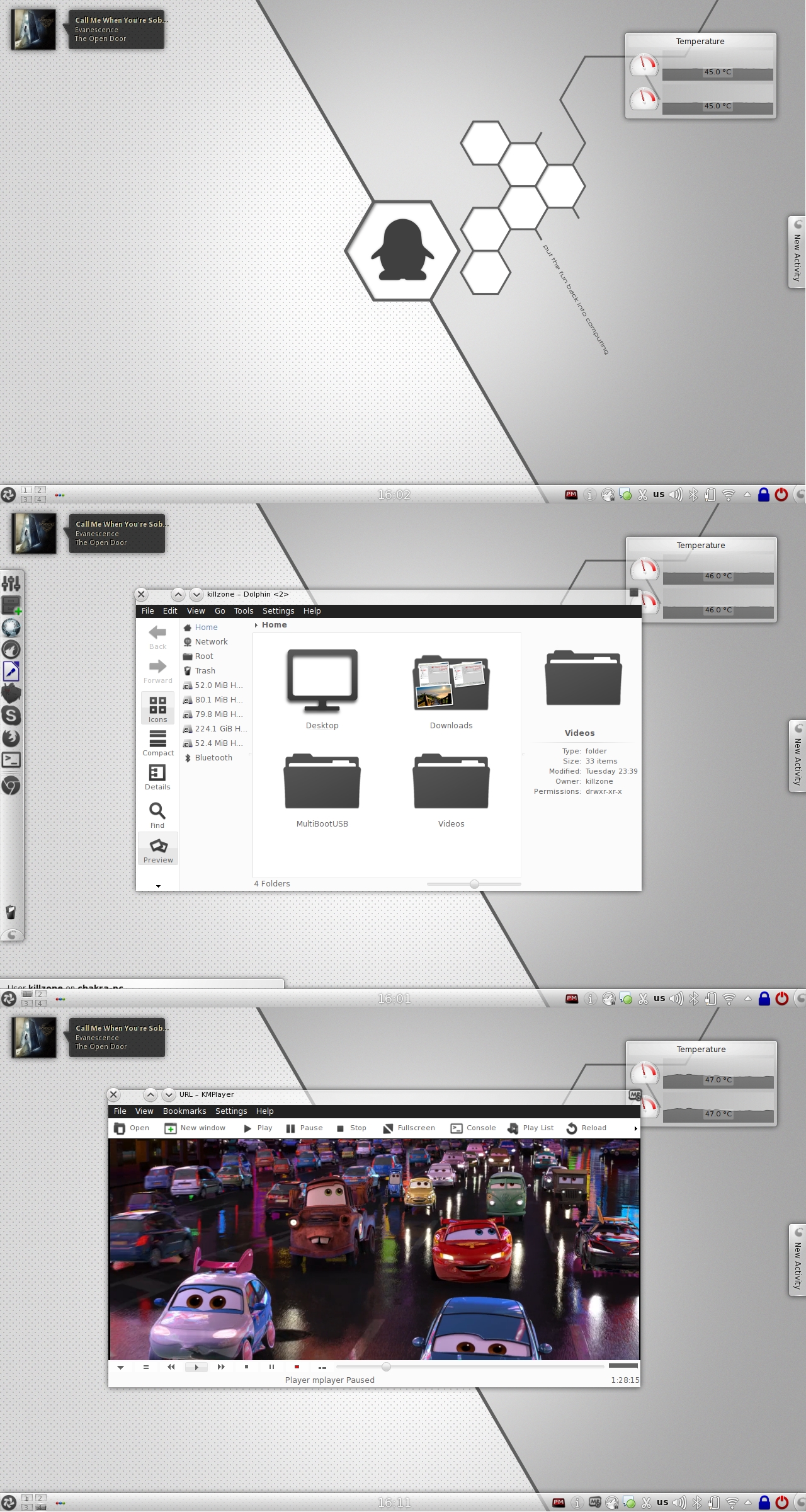This screenshot has width=806, height=1512.
Task: Click the small stop square in KMPlayer controls
Action: pos(246,1366)
